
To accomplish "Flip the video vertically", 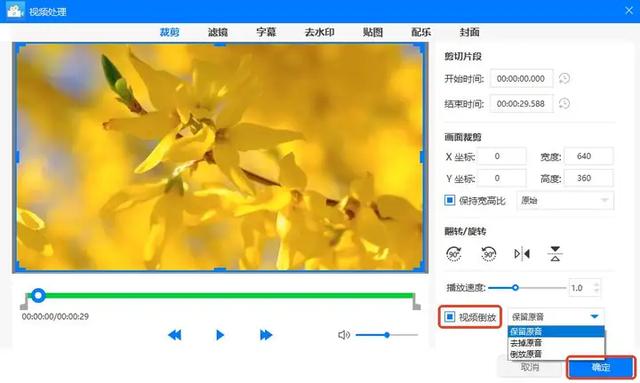I will point(555,254).
